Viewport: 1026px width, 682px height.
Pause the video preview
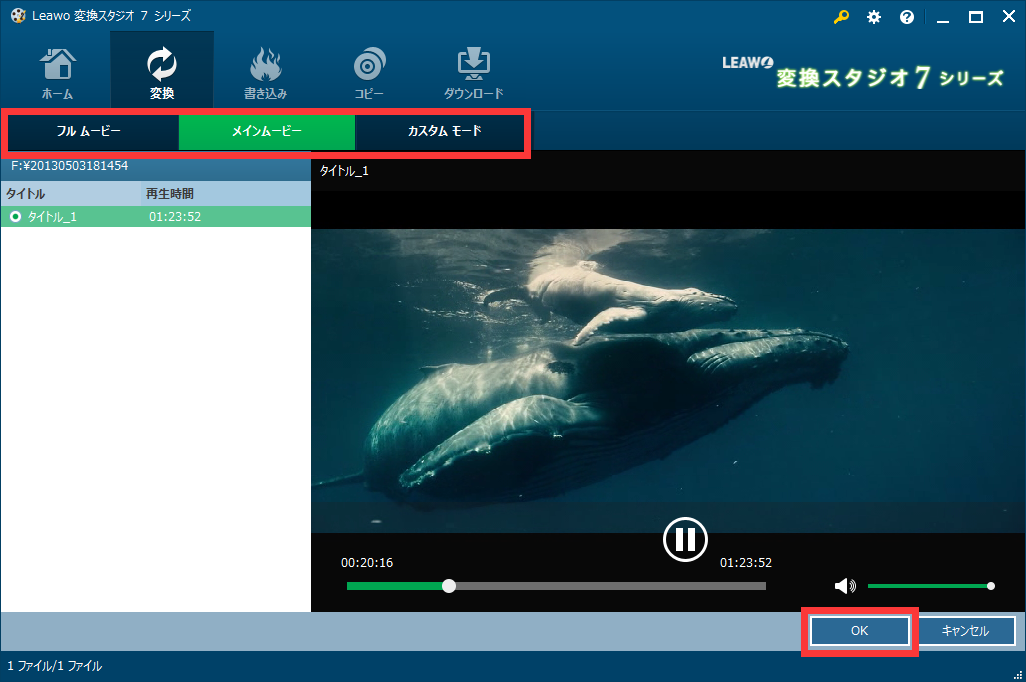tap(685, 539)
